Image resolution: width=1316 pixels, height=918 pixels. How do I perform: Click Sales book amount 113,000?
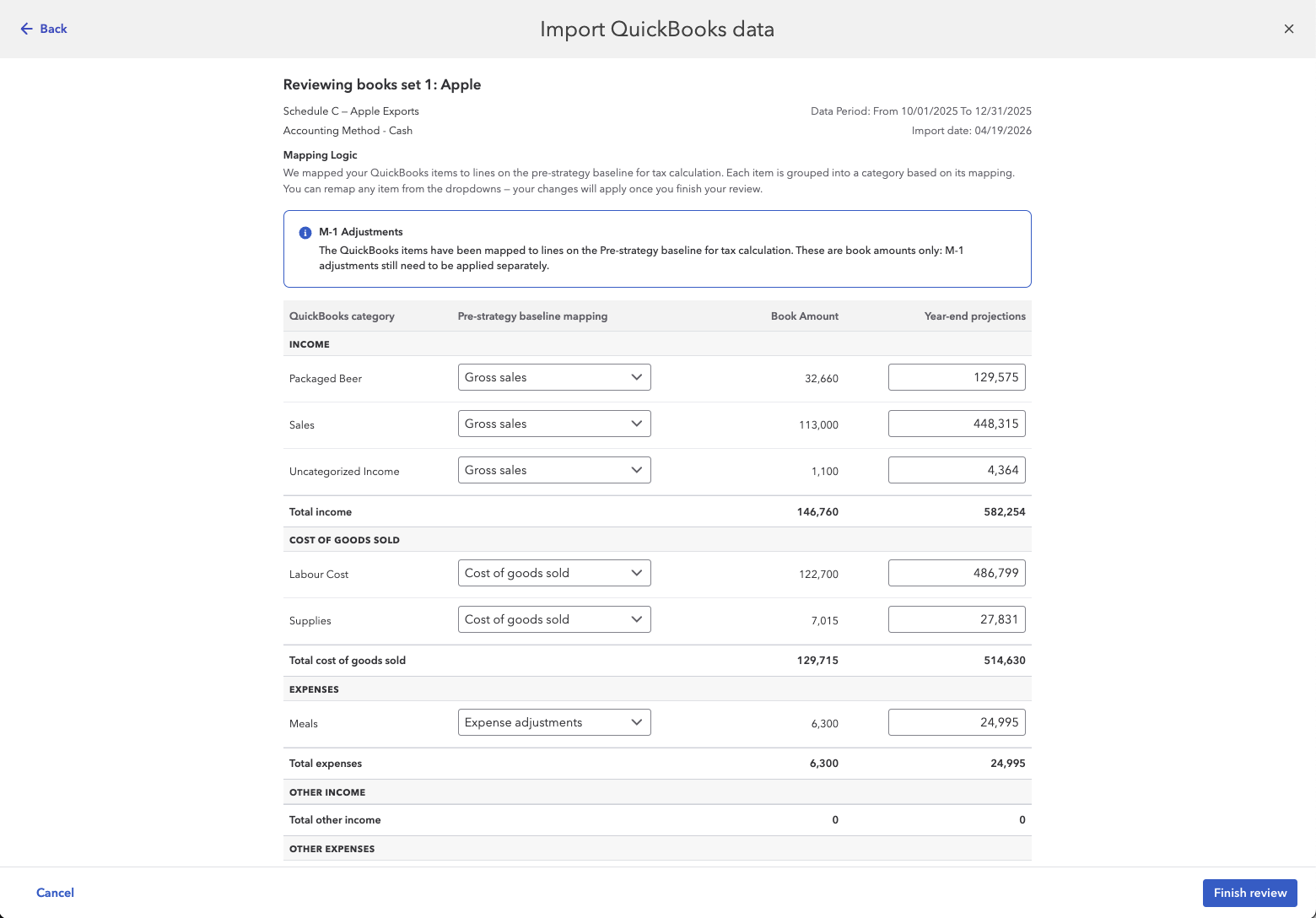(x=818, y=425)
